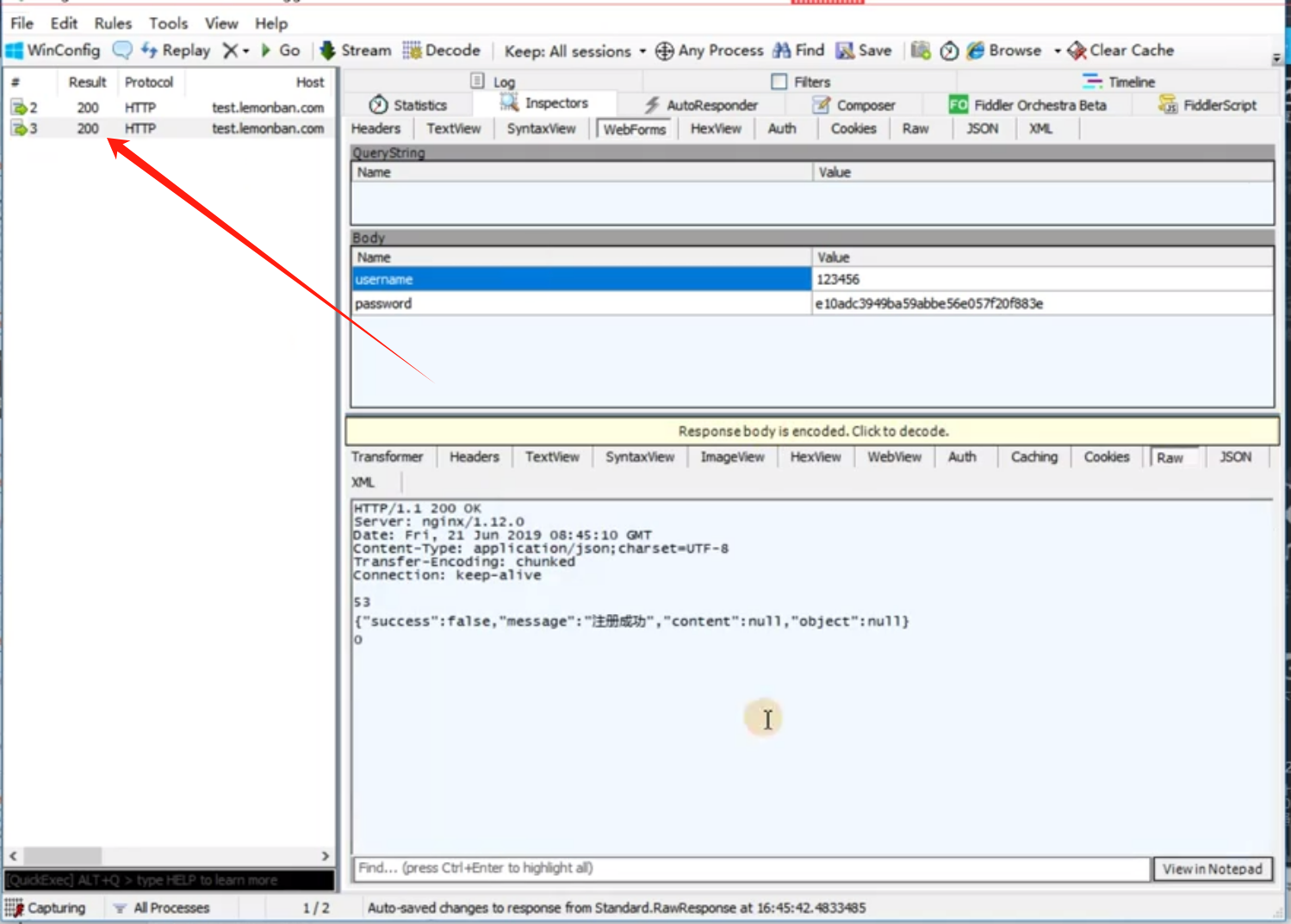Open the Remove sessions X dropdown

(x=236, y=51)
